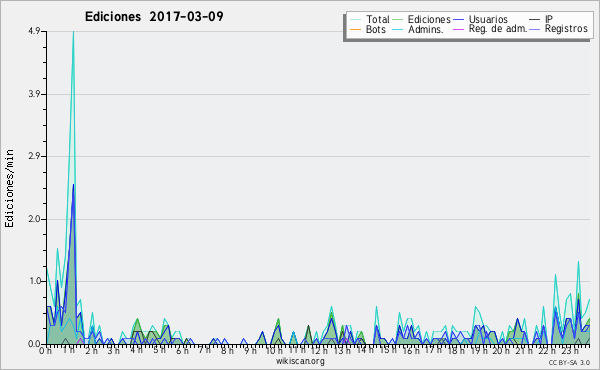The width and height of the screenshot is (600, 370).
Task: Click the '4 h' x-axis label
Action: click(x=137, y=350)
